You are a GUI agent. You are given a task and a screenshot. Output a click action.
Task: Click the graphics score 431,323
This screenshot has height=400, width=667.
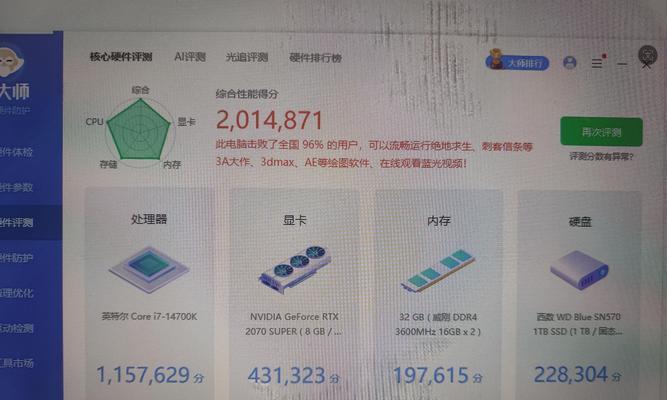point(294,376)
